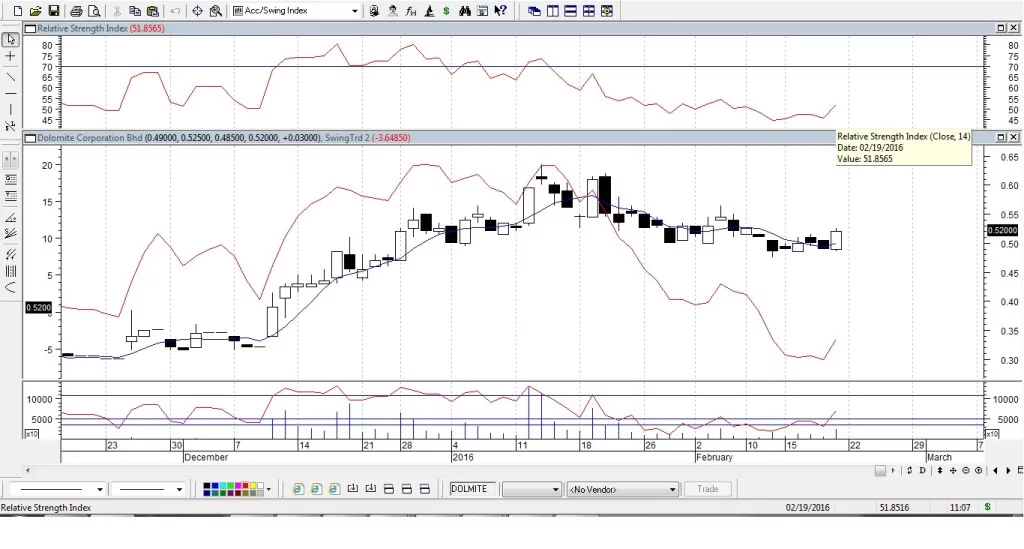Click the disabled Trade button
Screen dimensions: 1024x549
click(707, 489)
